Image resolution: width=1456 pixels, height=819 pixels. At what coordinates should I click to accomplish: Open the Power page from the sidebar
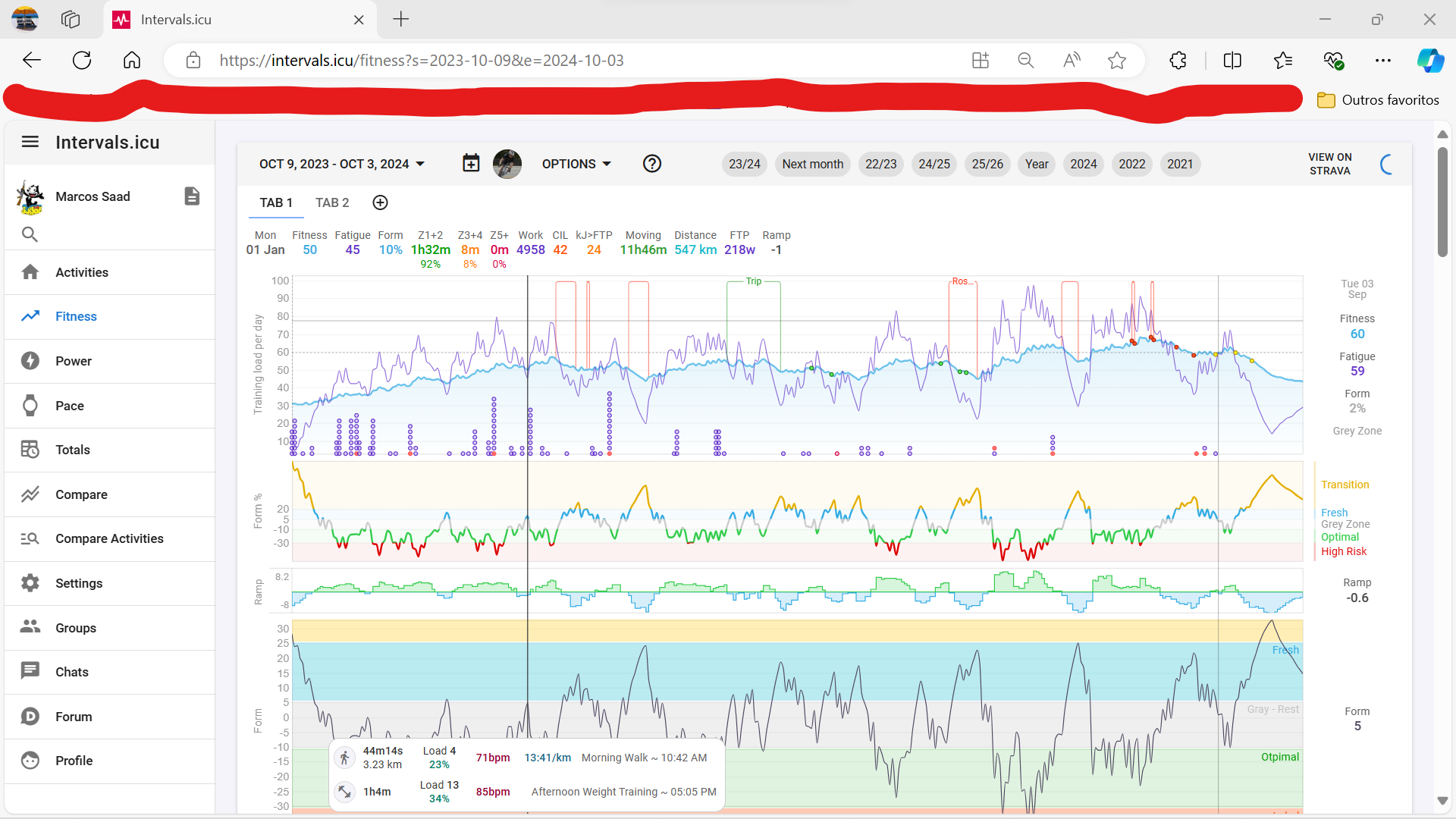click(73, 361)
